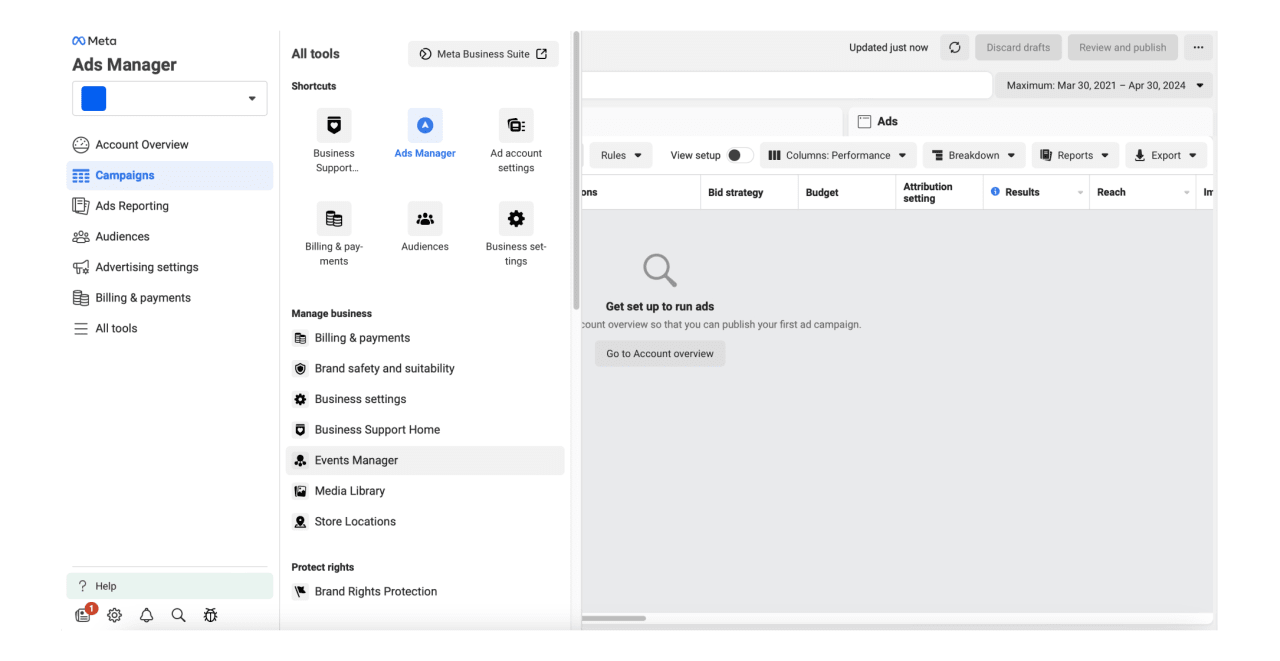Viewport: 1280px width, 661px height.
Task: Open the Breakdown dropdown
Action: pos(973,155)
